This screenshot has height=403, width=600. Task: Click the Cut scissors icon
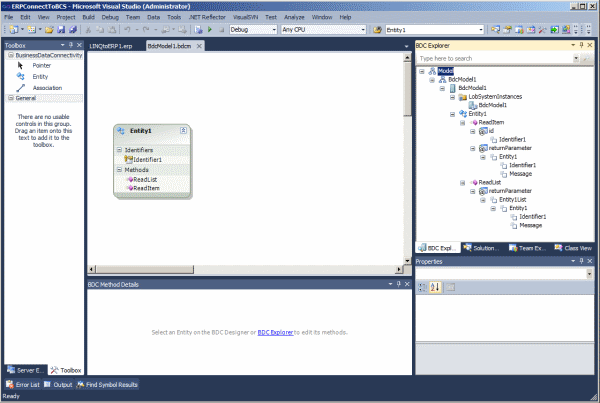[x=88, y=29]
